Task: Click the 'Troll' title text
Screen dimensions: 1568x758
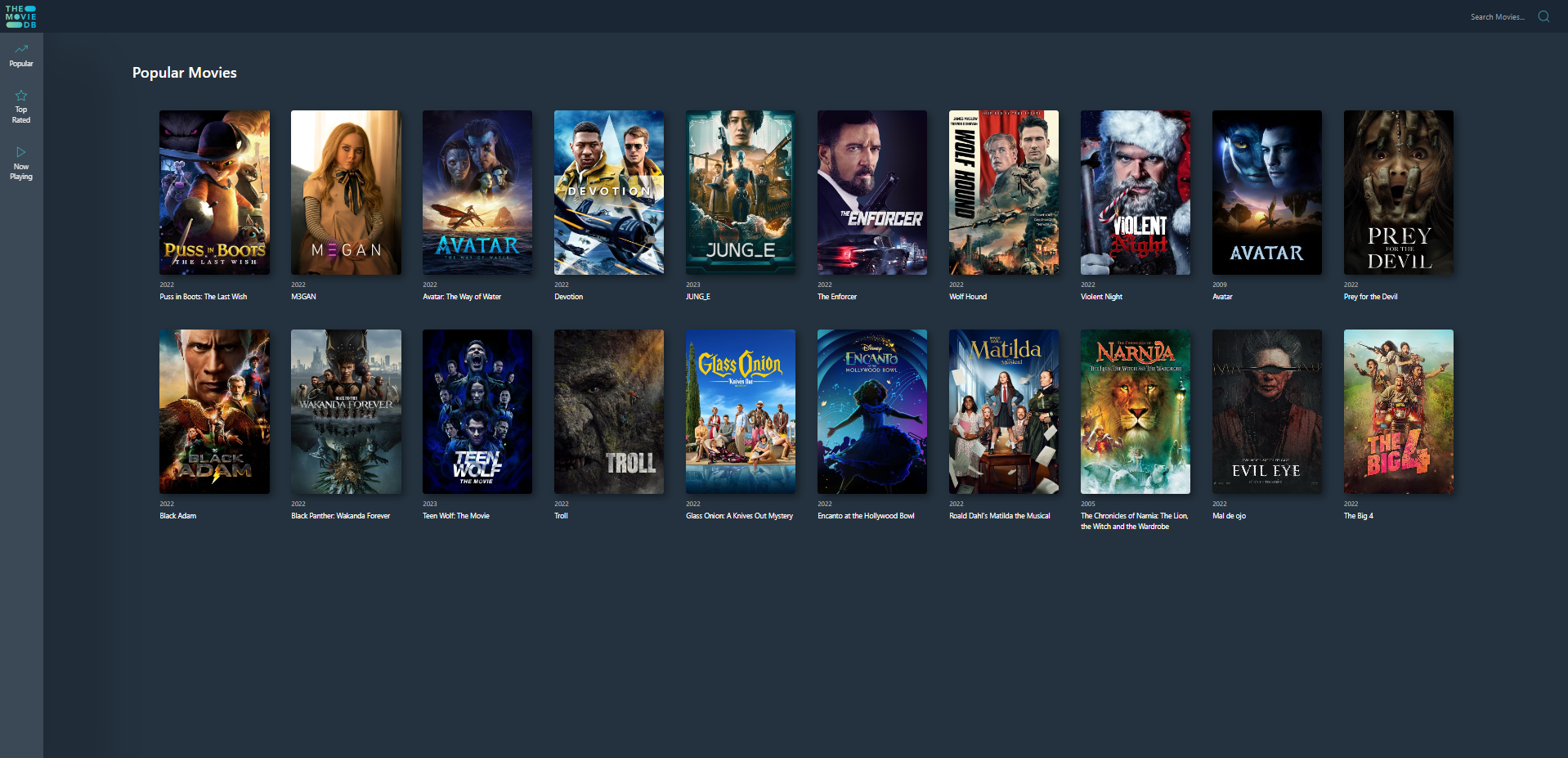Action: pos(561,516)
